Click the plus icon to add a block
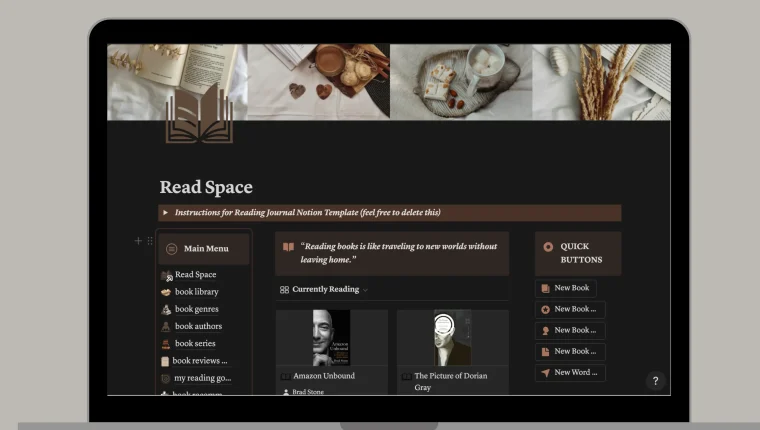The image size is (760, 430). (x=138, y=241)
